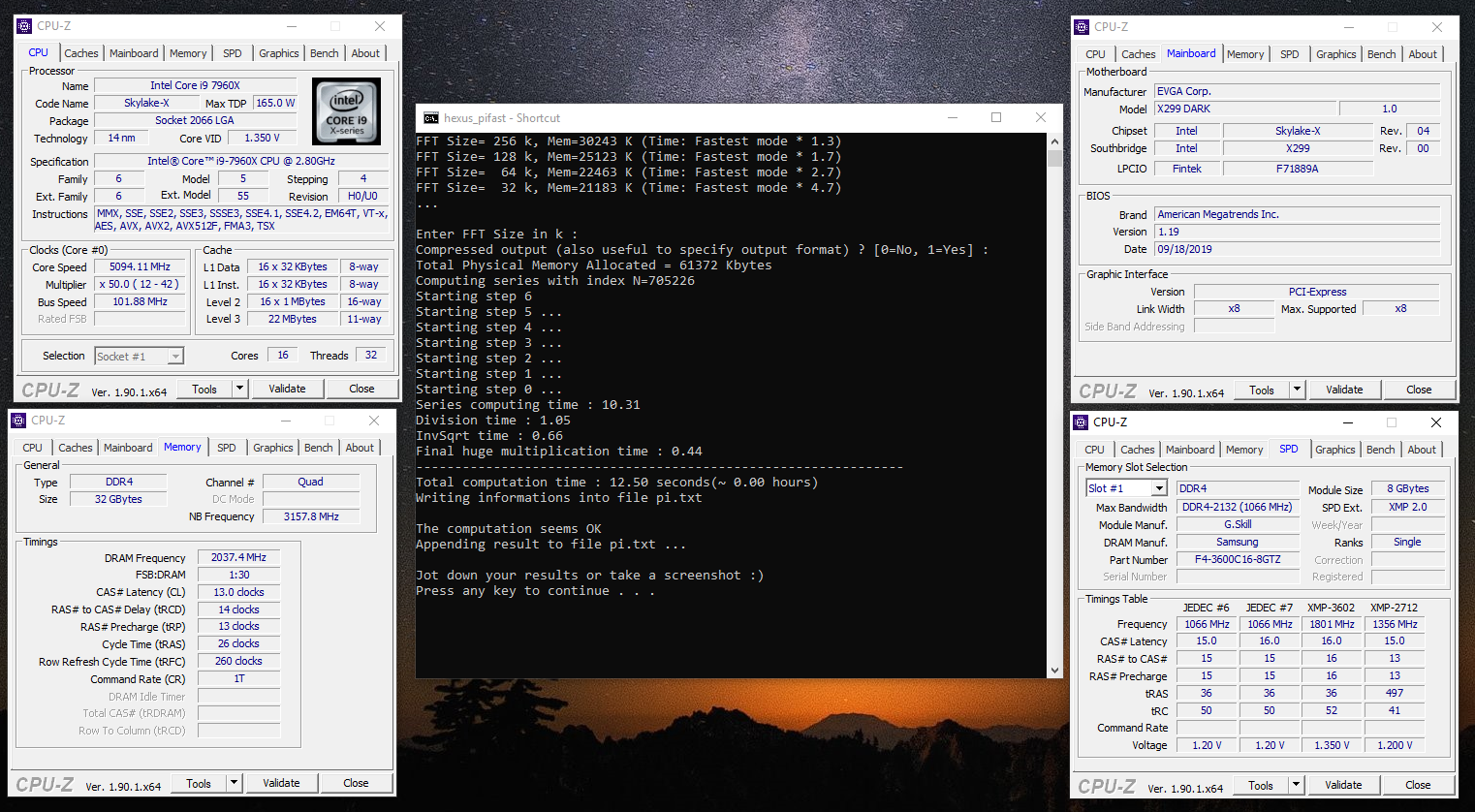The width and height of the screenshot is (1475, 812).
Task: Open Tools dropdown arrow in Mainboard window
Action: pyautogui.click(x=1297, y=390)
